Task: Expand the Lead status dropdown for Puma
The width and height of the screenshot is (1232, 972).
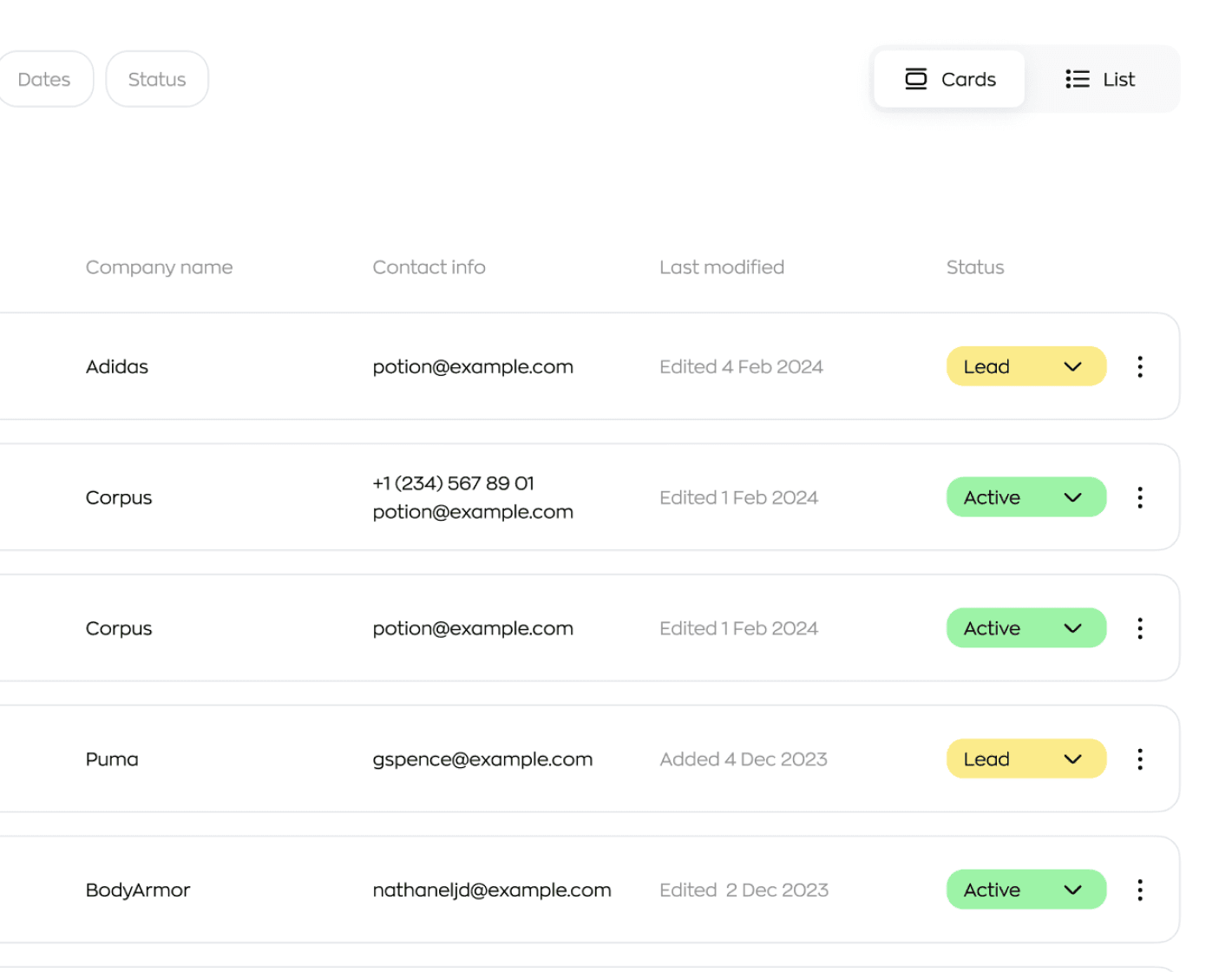Action: 1026,759
